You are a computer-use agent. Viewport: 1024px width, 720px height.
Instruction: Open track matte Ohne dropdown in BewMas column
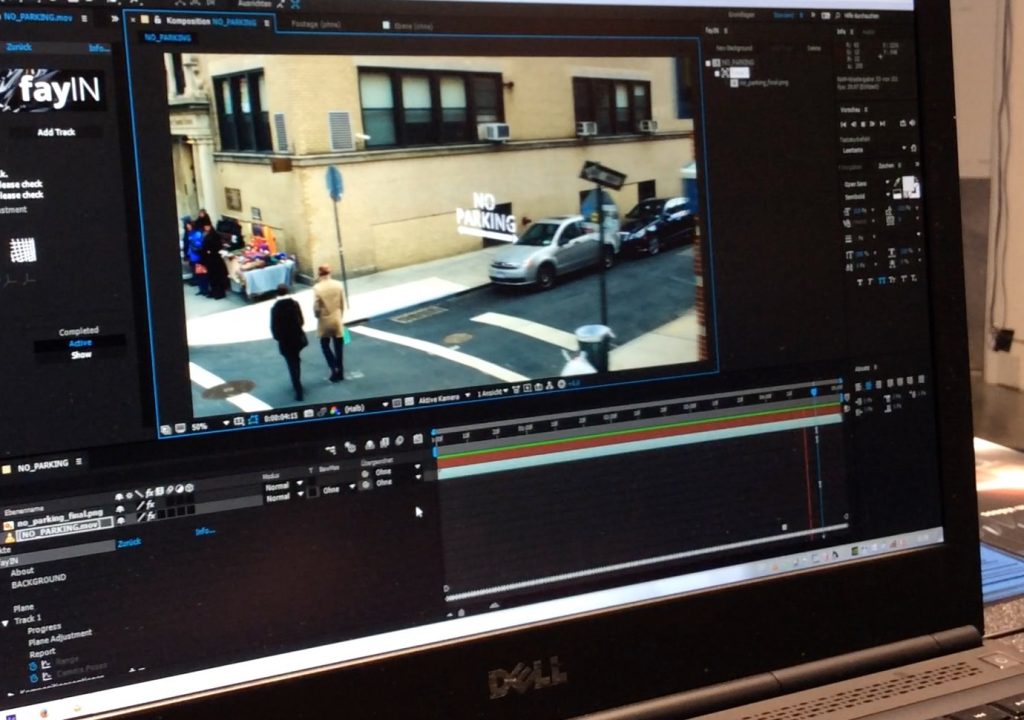tap(338, 489)
